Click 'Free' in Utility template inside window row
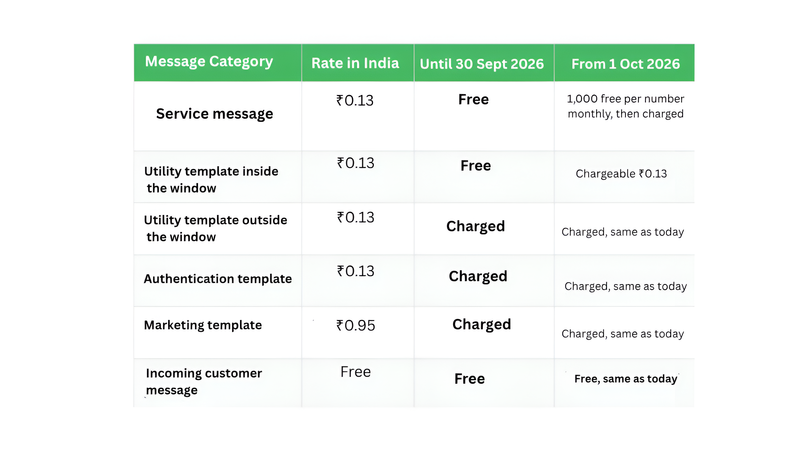This screenshot has width=800, height=450. [x=476, y=166]
